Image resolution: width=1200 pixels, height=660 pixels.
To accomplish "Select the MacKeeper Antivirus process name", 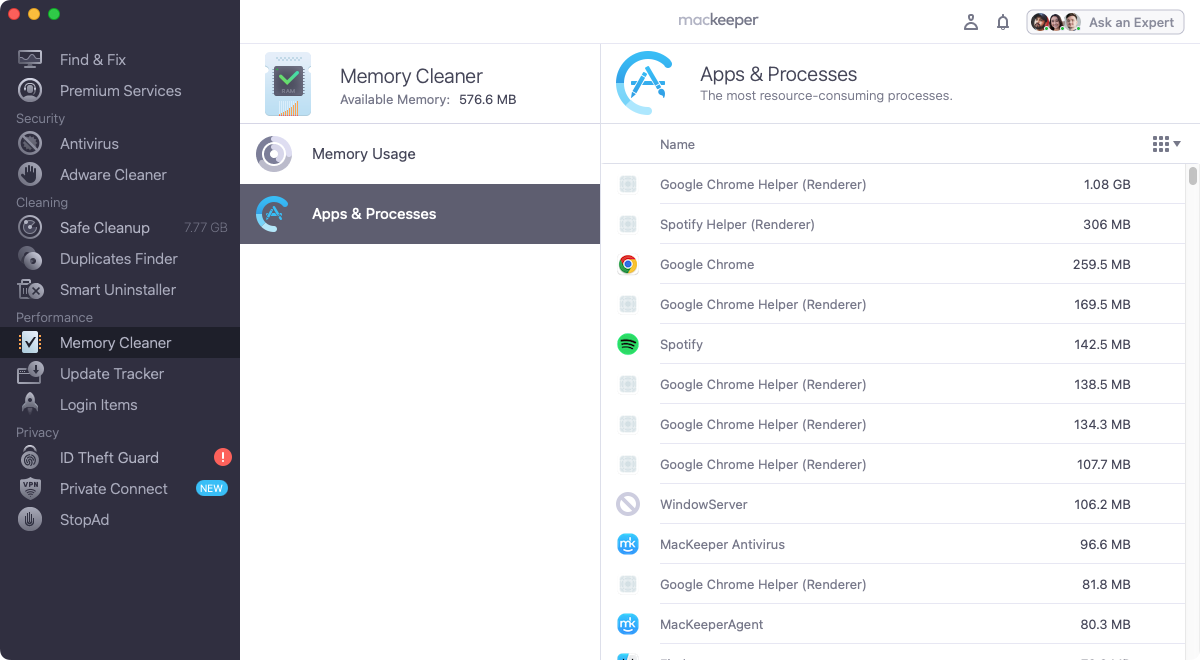I will point(722,544).
